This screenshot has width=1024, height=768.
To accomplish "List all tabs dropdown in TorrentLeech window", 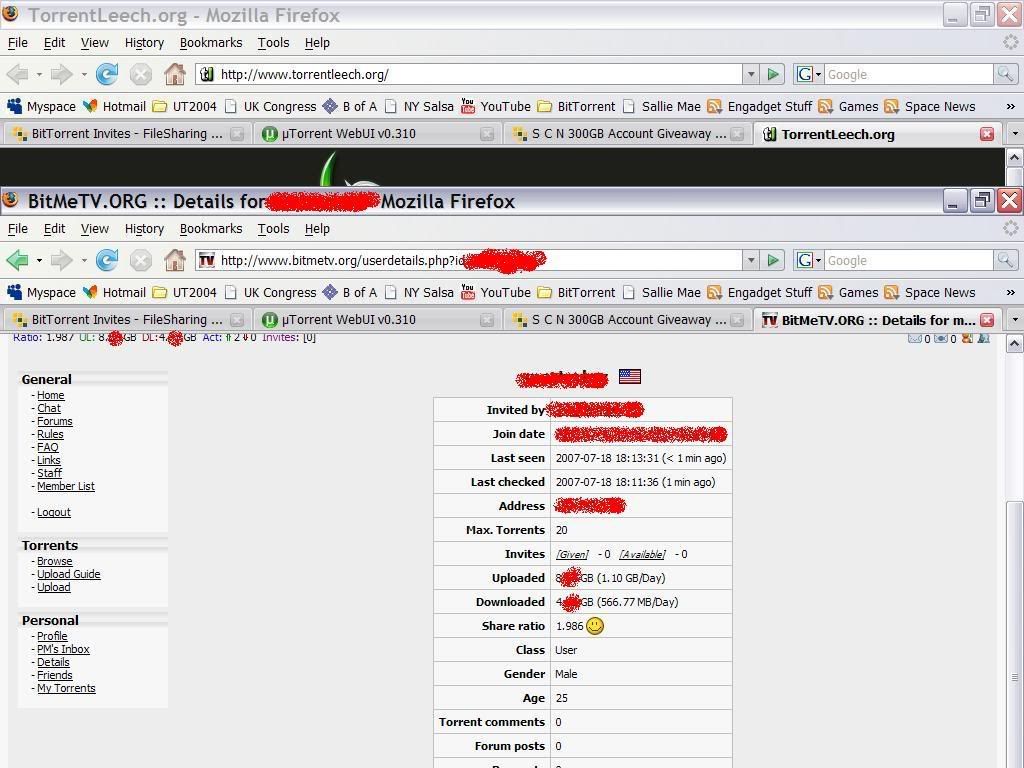I will 1014,133.
